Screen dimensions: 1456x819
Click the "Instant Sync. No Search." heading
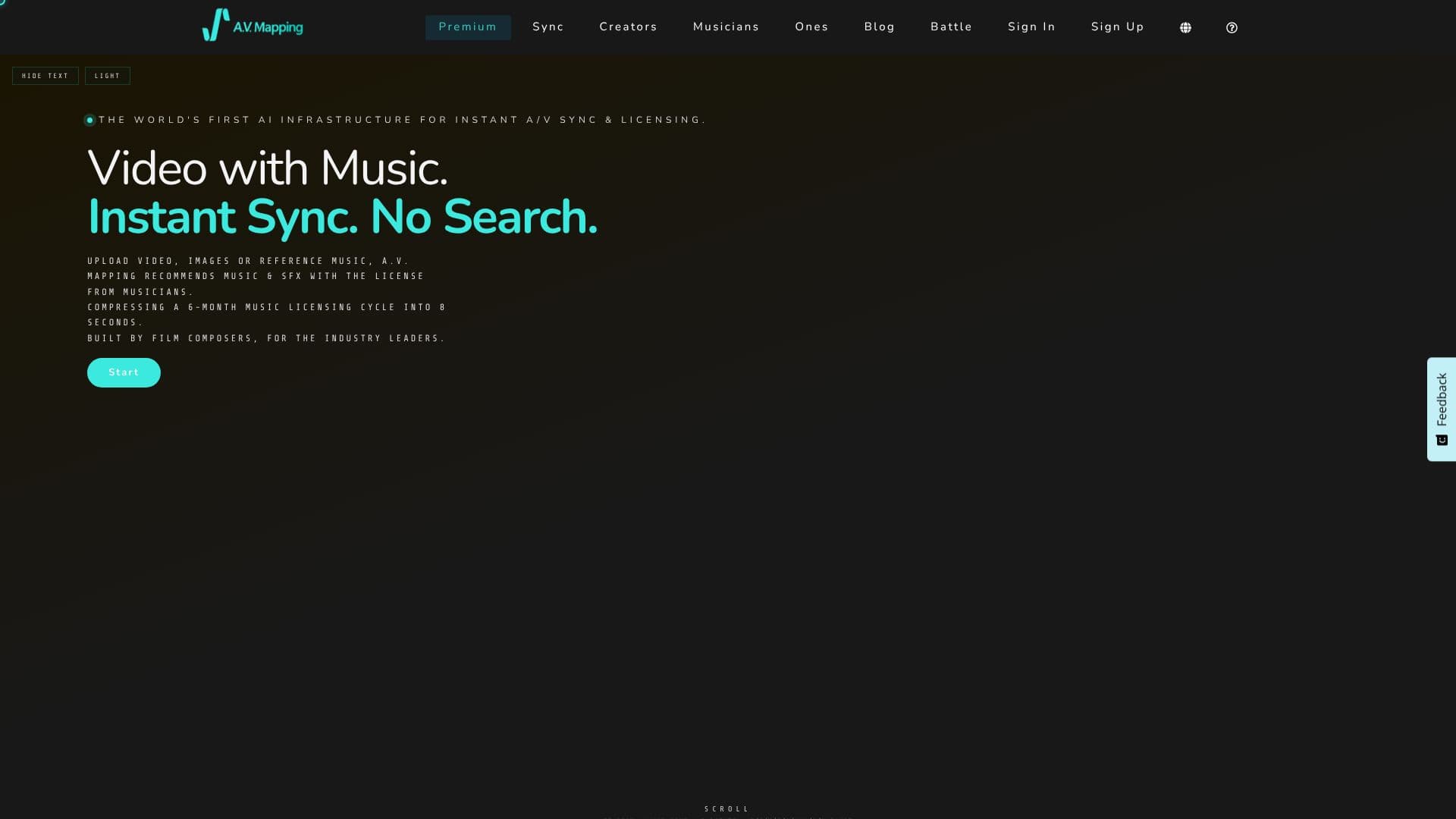[x=343, y=218]
